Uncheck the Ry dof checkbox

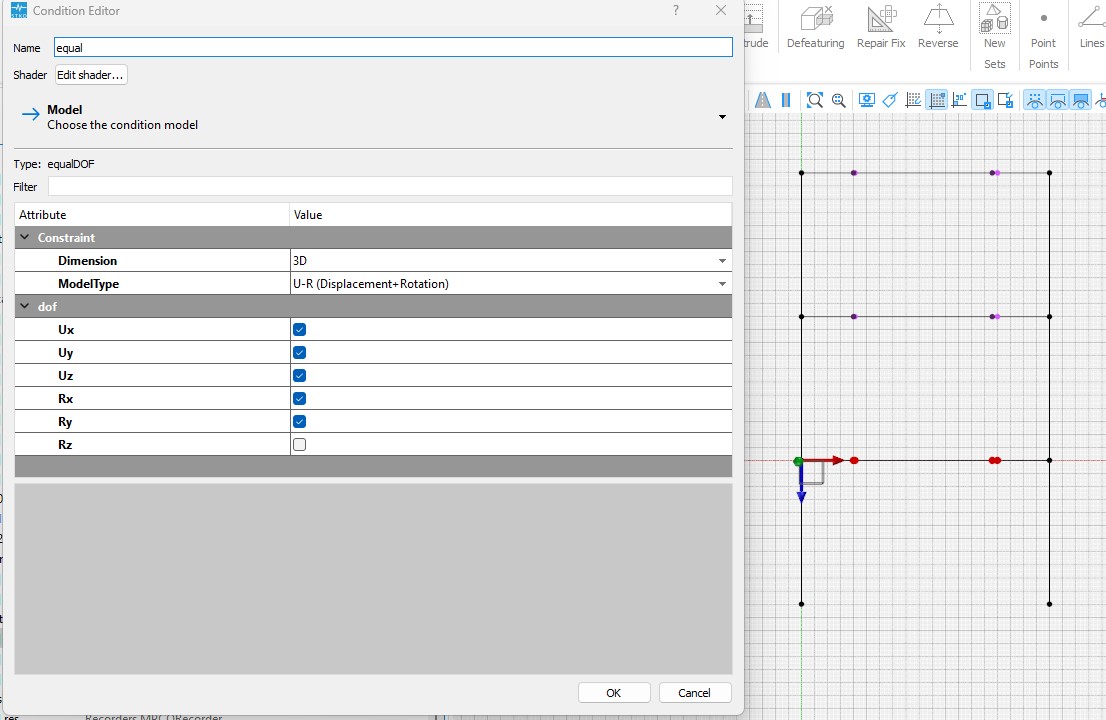299,422
